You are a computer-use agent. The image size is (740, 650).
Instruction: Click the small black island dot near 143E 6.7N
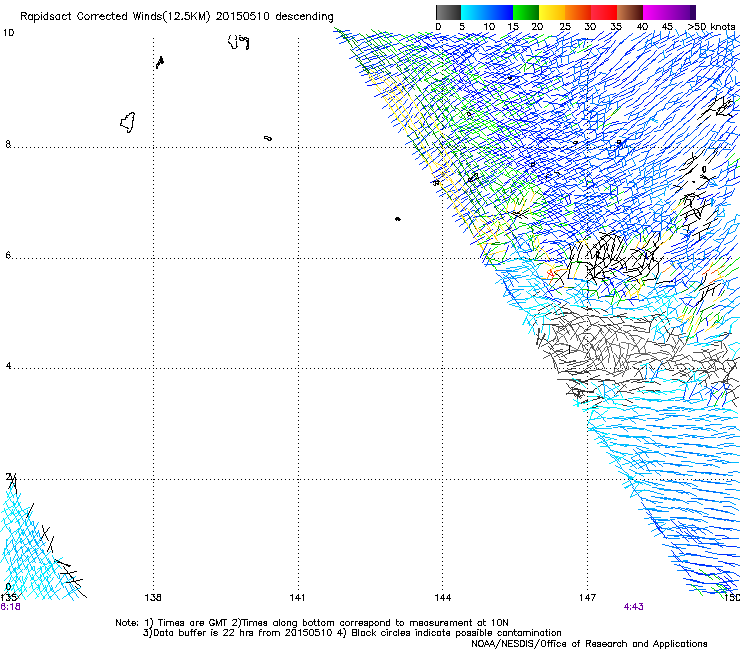(x=398, y=219)
